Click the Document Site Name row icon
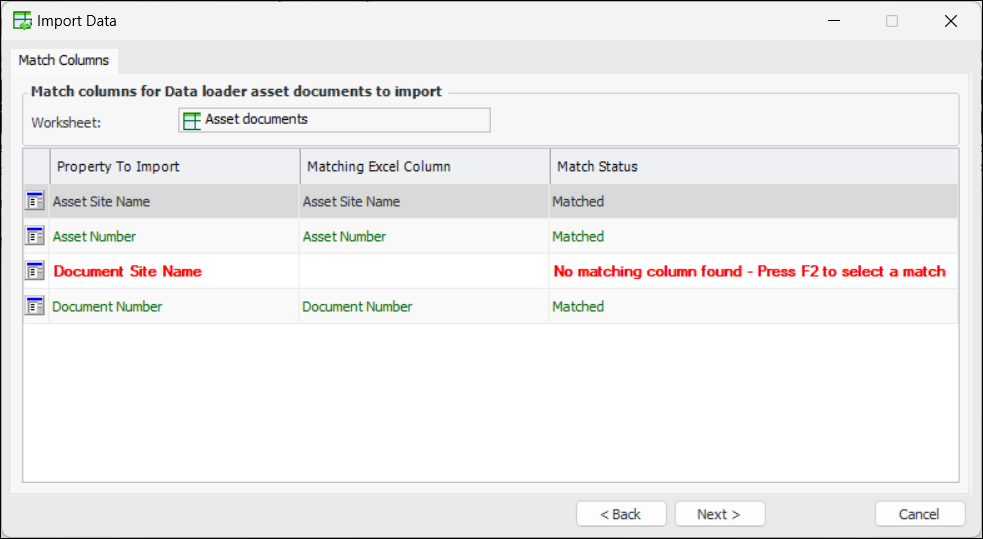 pyautogui.click(x=36, y=271)
